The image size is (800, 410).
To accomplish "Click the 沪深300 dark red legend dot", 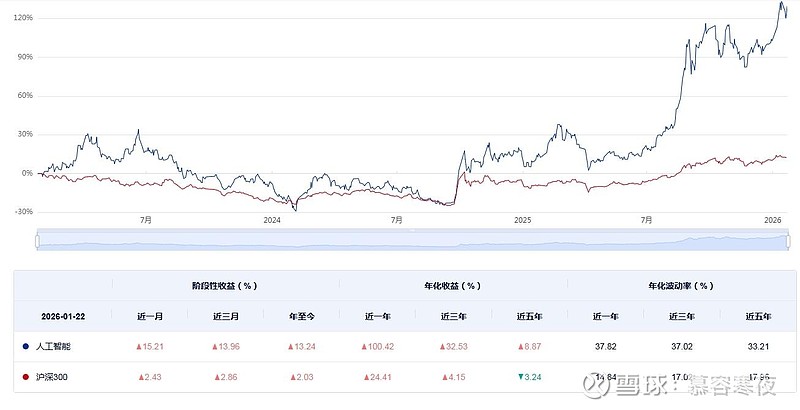I will click(x=24, y=377).
